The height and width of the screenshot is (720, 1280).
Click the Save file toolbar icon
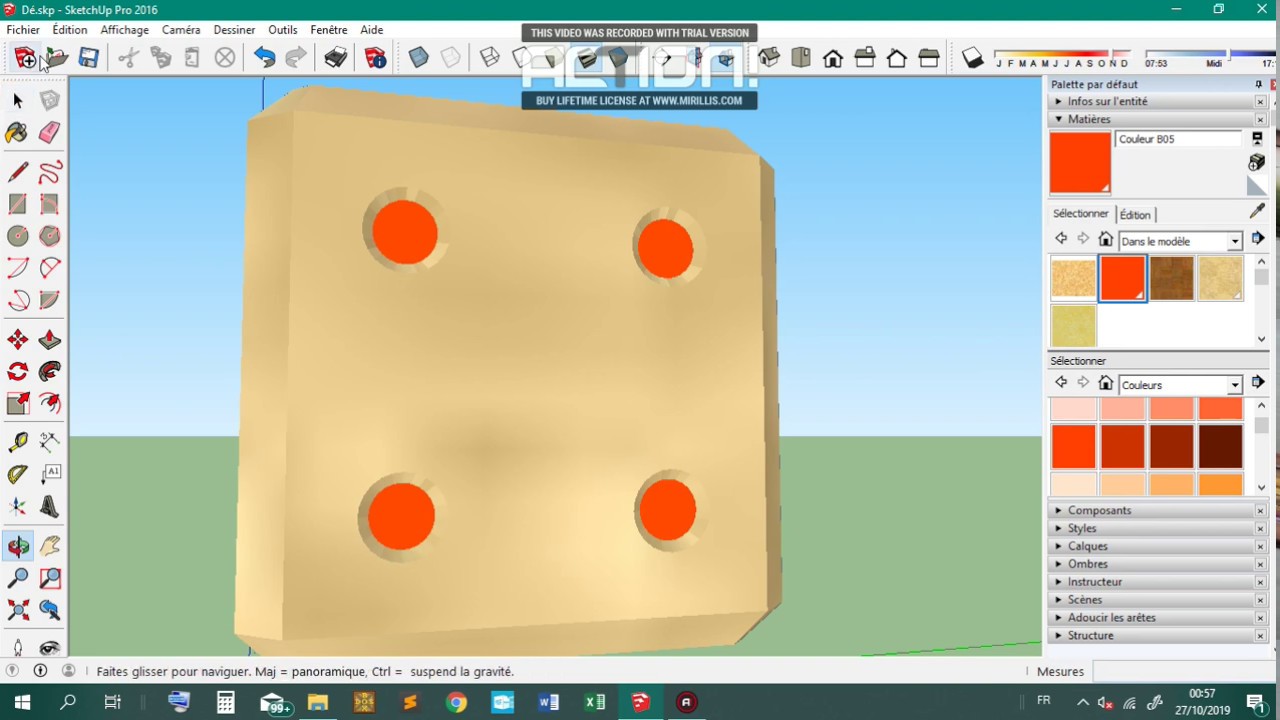(89, 58)
